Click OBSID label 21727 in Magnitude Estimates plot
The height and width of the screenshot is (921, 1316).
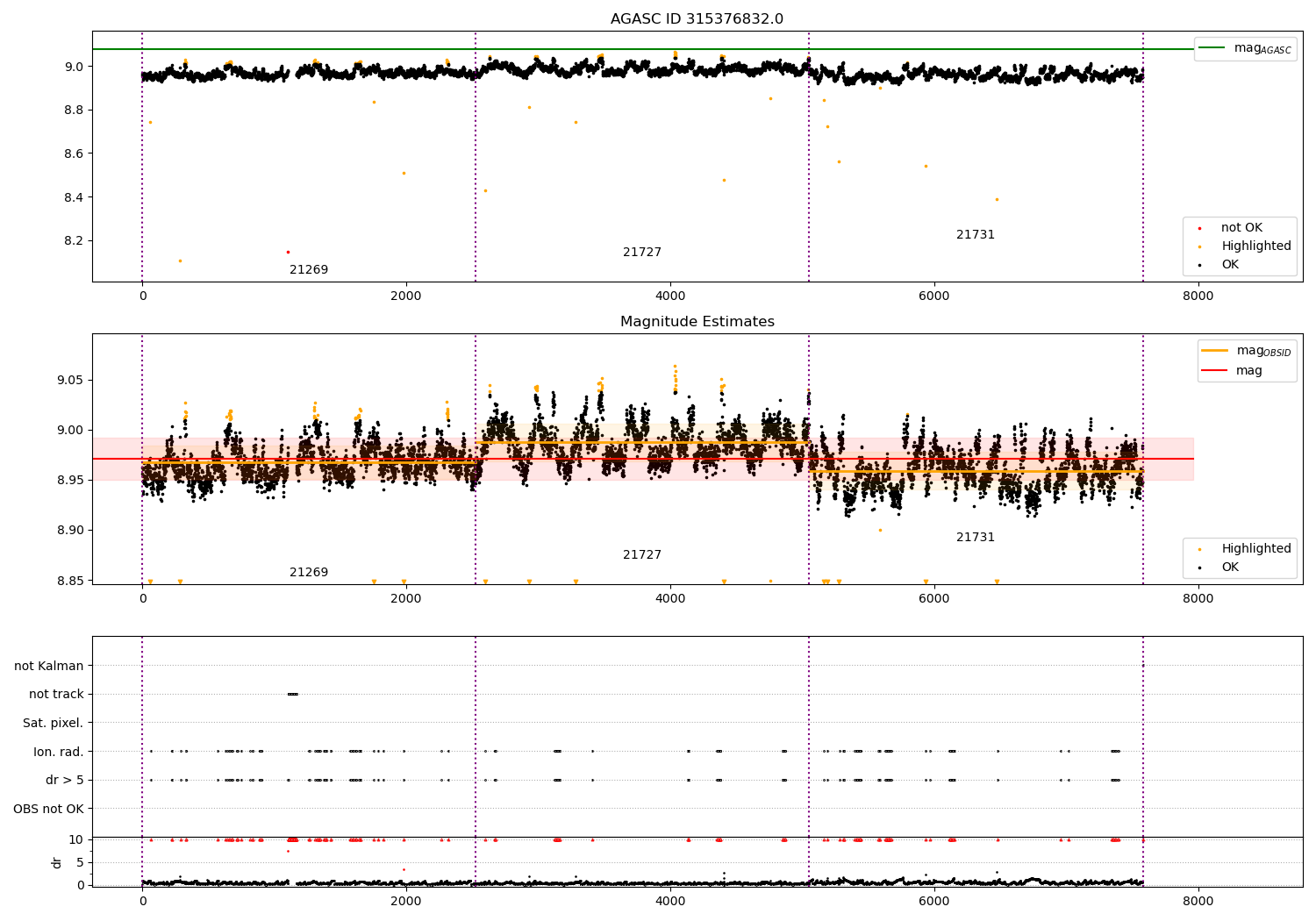click(x=642, y=555)
